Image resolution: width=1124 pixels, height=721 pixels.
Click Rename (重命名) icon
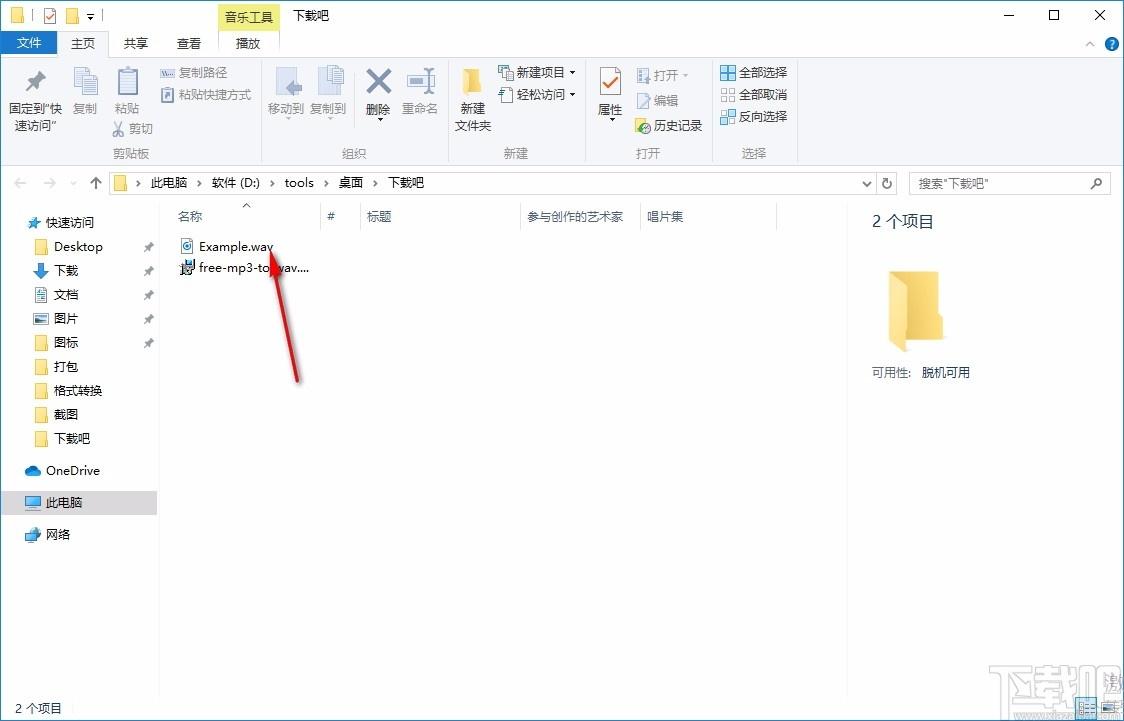pyautogui.click(x=421, y=82)
